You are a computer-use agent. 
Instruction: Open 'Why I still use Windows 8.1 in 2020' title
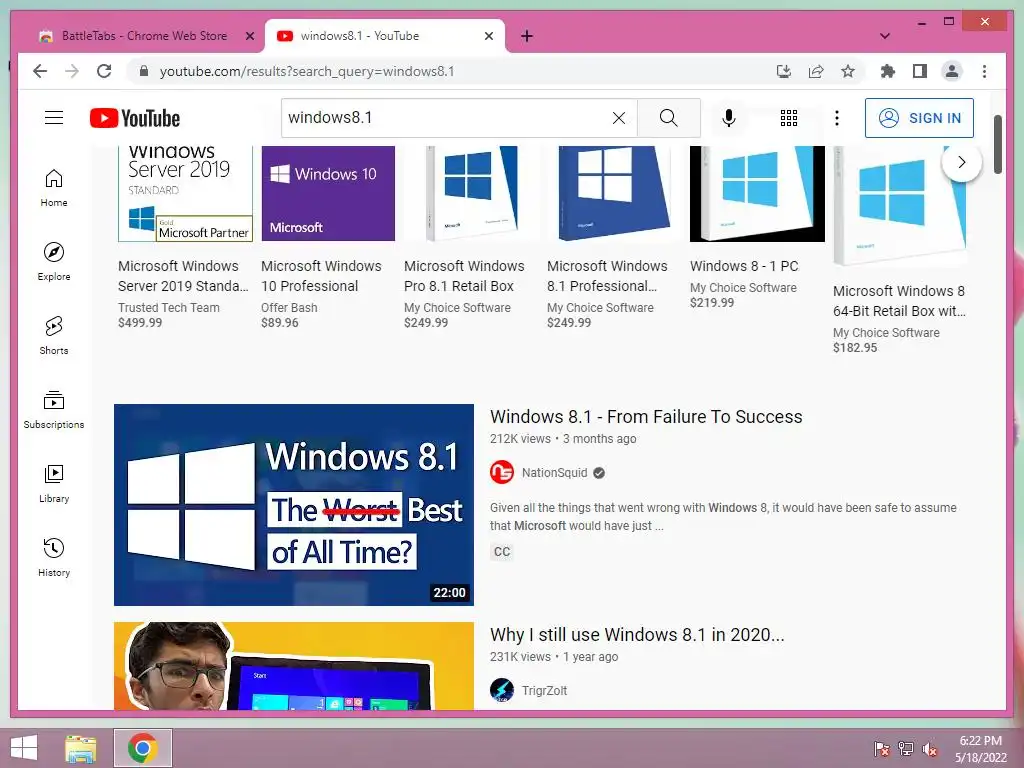tap(637, 634)
